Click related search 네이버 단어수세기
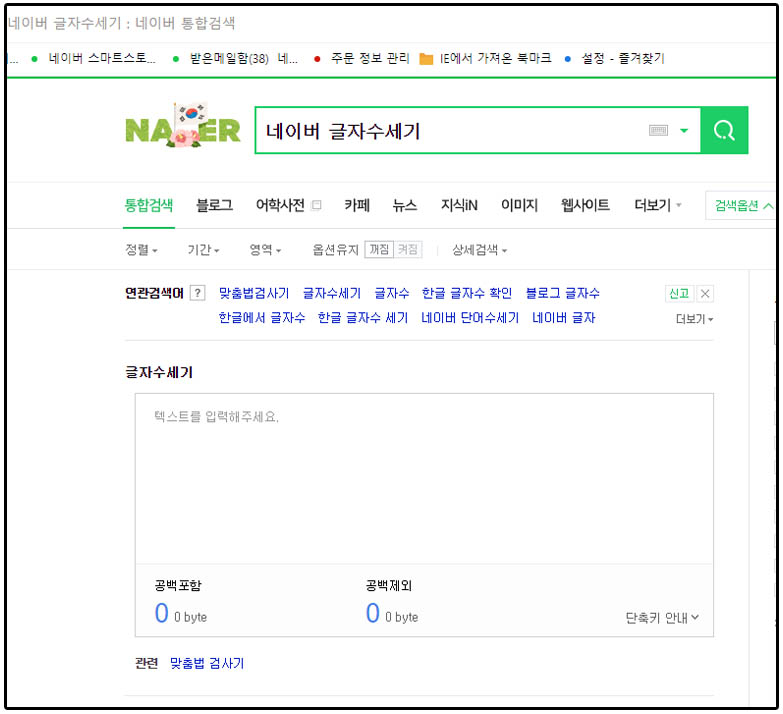The height and width of the screenshot is (714, 783). click(470, 318)
